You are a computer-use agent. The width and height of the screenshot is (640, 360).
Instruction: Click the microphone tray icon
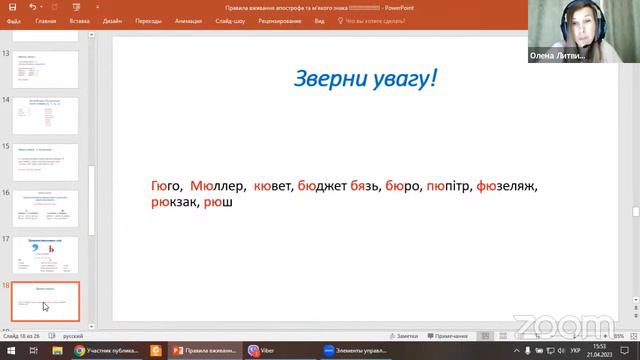pyautogui.click(x=527, y=351)
